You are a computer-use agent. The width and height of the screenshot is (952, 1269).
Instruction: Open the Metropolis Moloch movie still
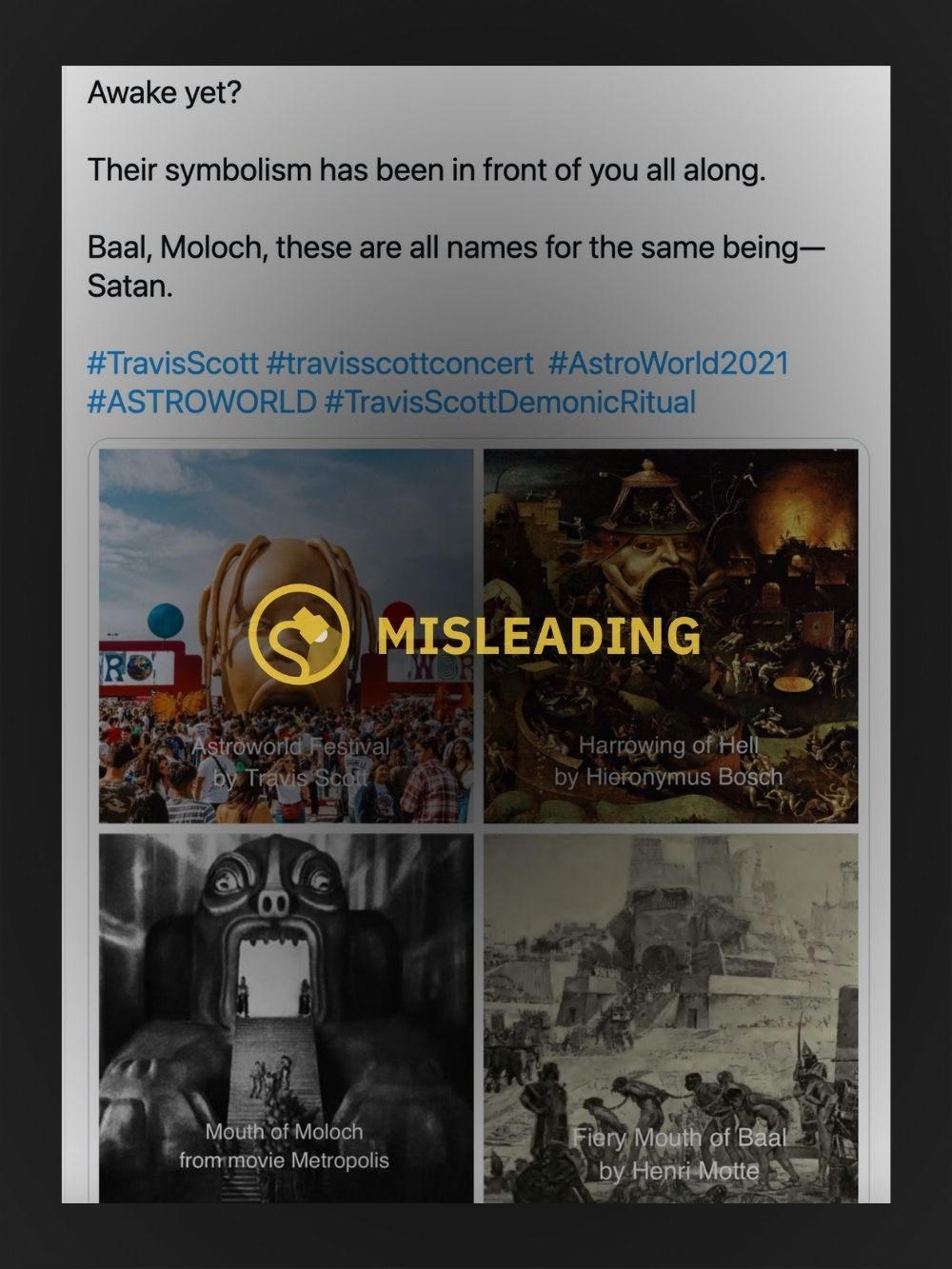pyautogui.click(x=286, y=1019)
